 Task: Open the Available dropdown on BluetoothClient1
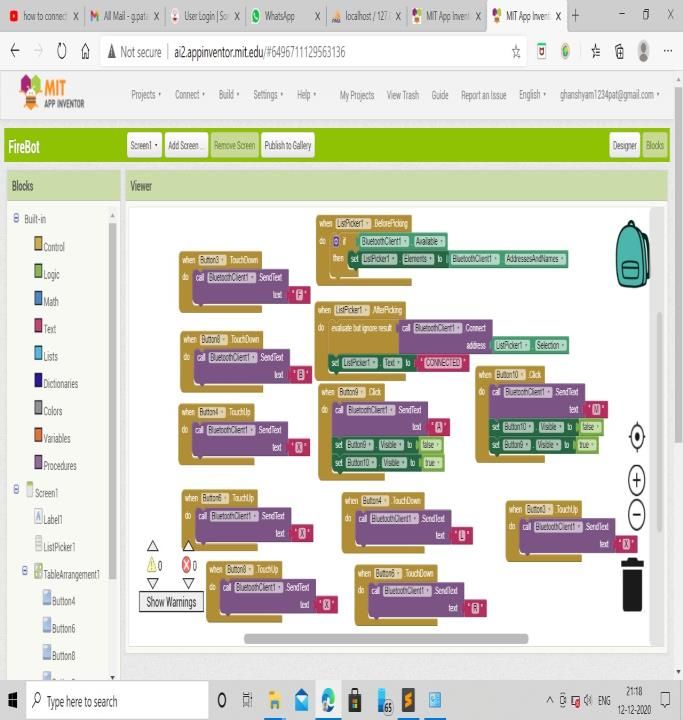(429, 241)
